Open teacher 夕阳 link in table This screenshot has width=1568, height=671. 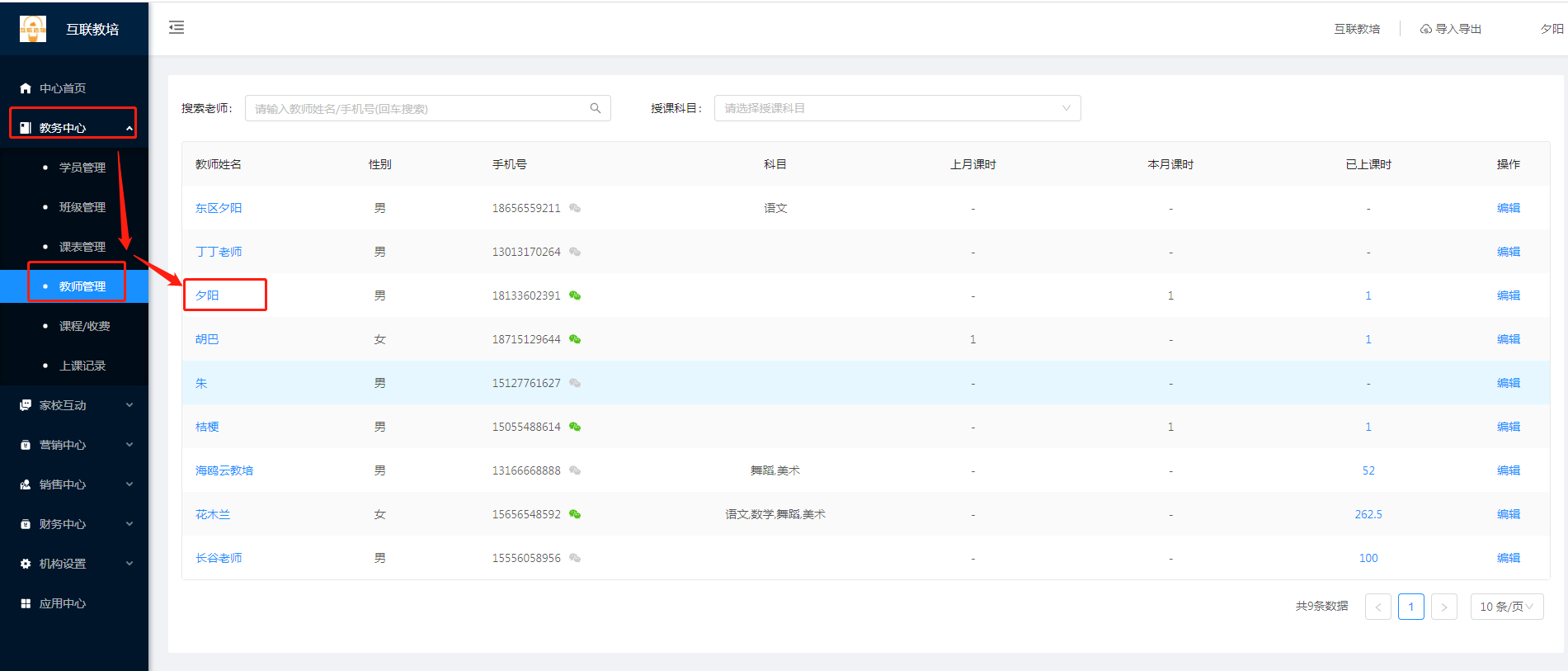[207, 295]
